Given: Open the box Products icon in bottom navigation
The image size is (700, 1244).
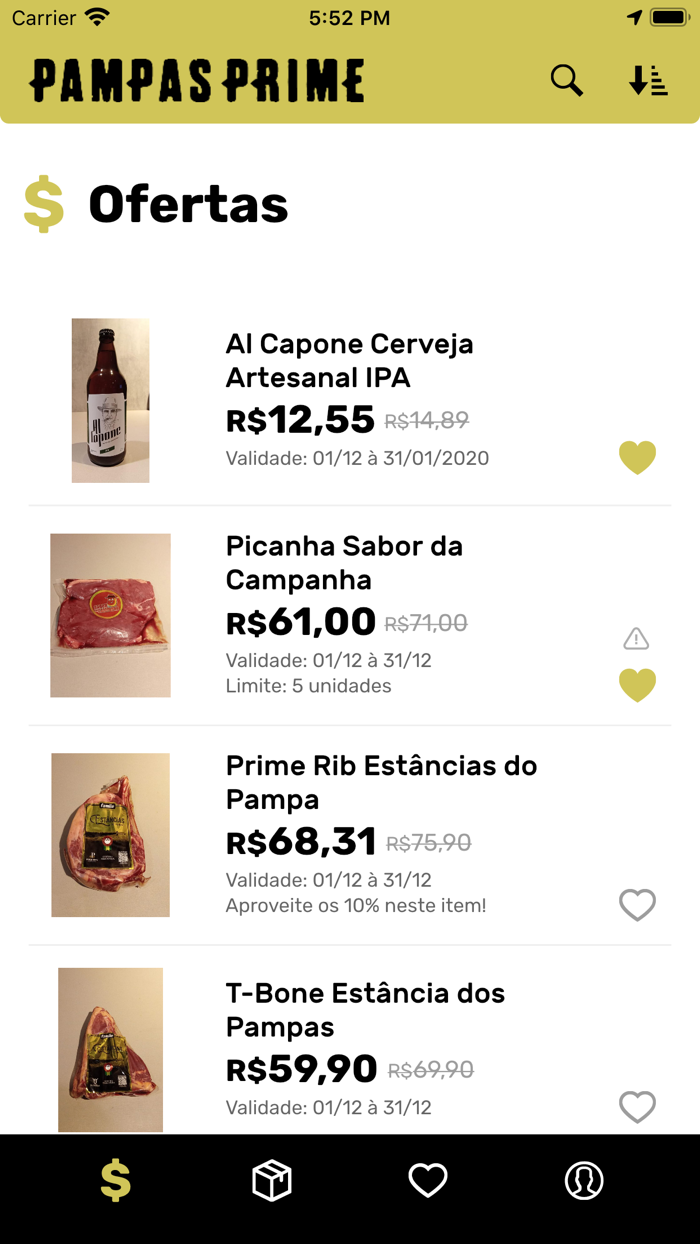Looking at the screenshot, I should pyautogui.click(x=270, y=1180).
